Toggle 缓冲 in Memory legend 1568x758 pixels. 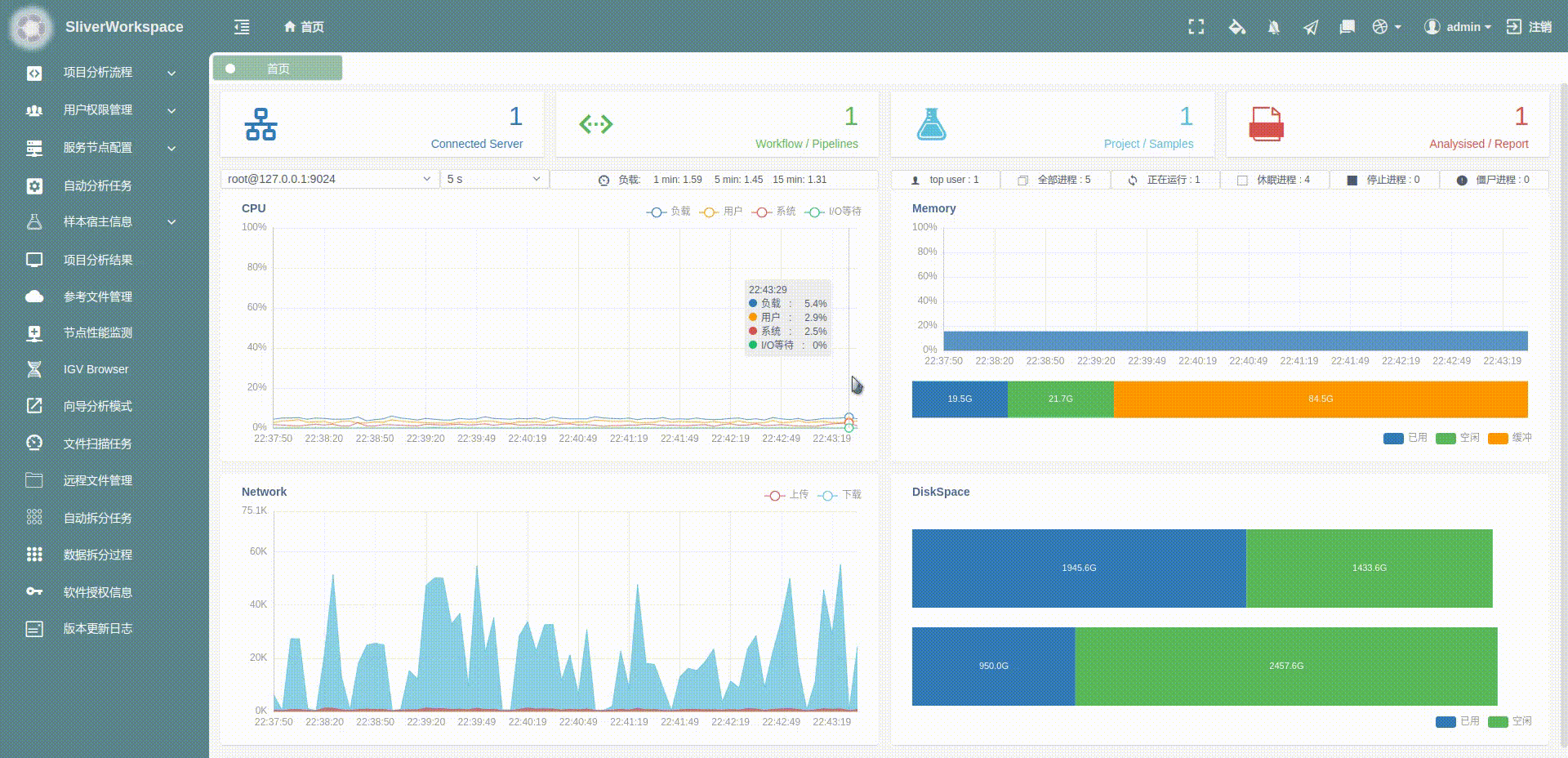pyautogui.click(x=1510, y=438)
